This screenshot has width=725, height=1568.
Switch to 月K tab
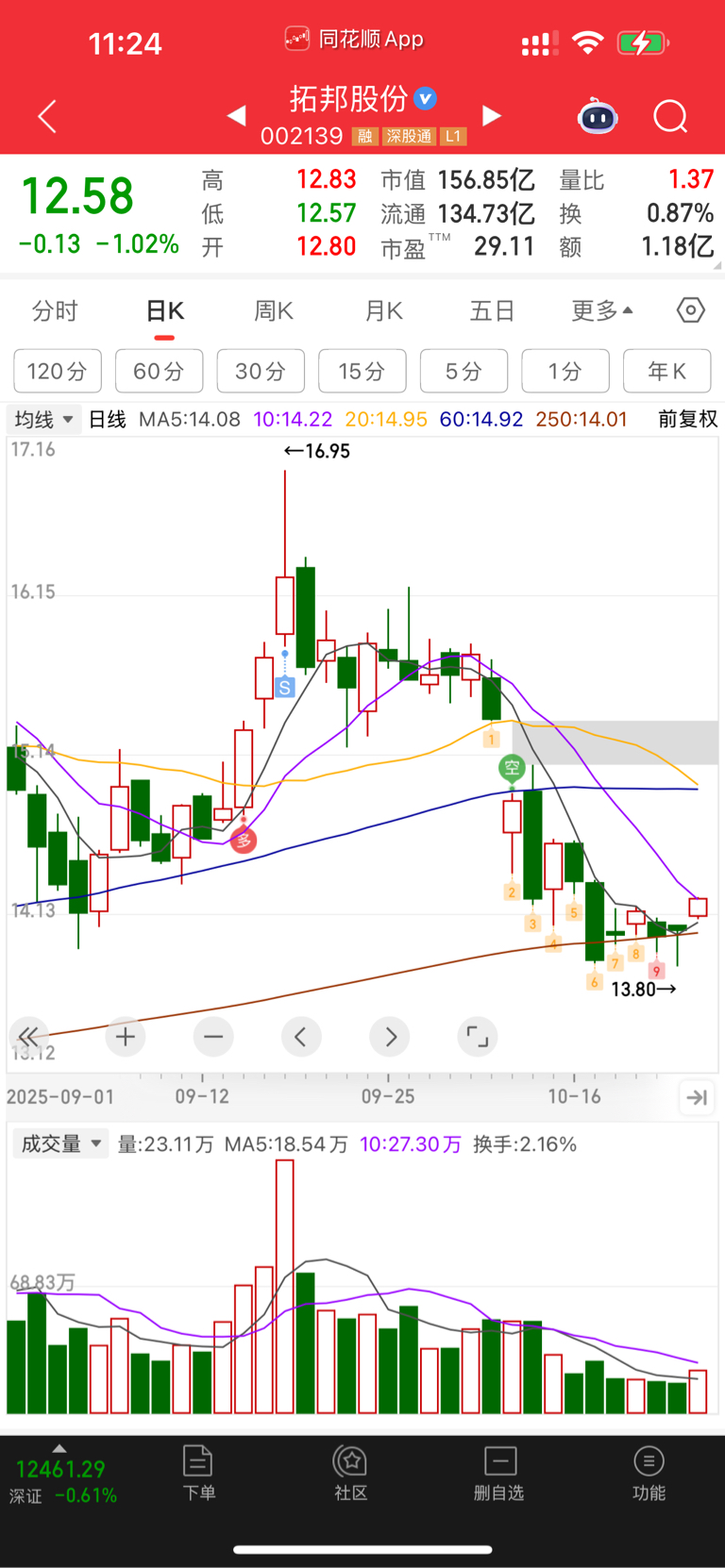[x=383, y=310]
